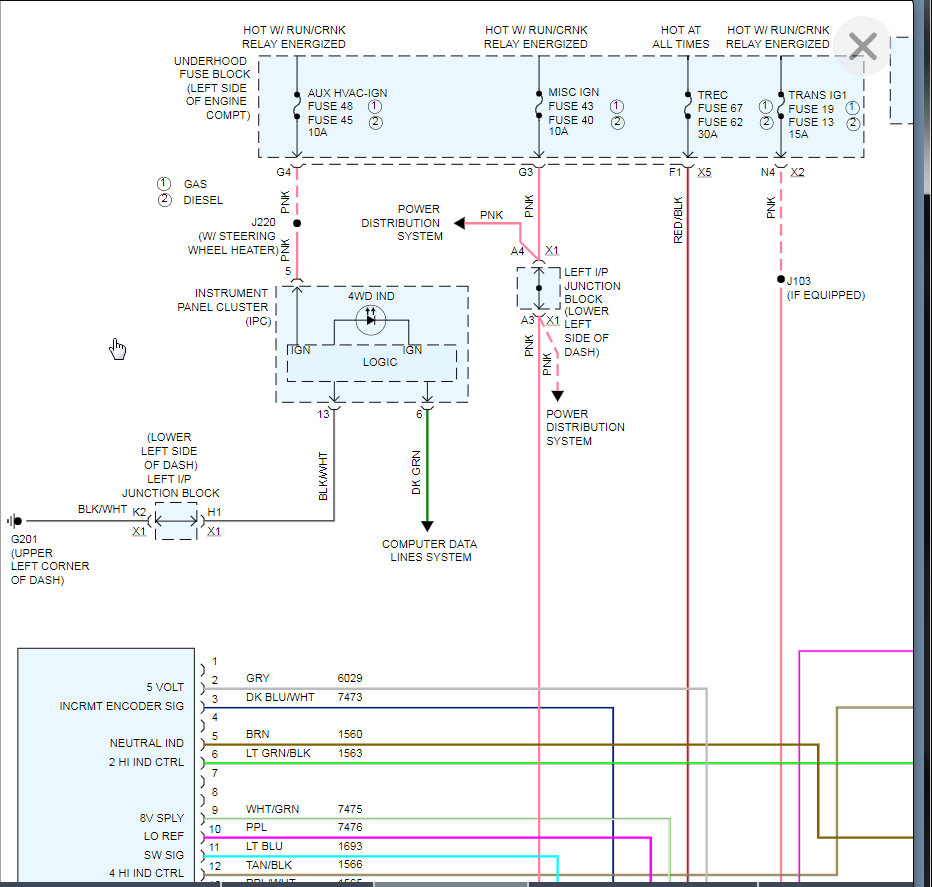
Task: Click the TRANS IG1 fuse symbol
Action: pos(780,105)
